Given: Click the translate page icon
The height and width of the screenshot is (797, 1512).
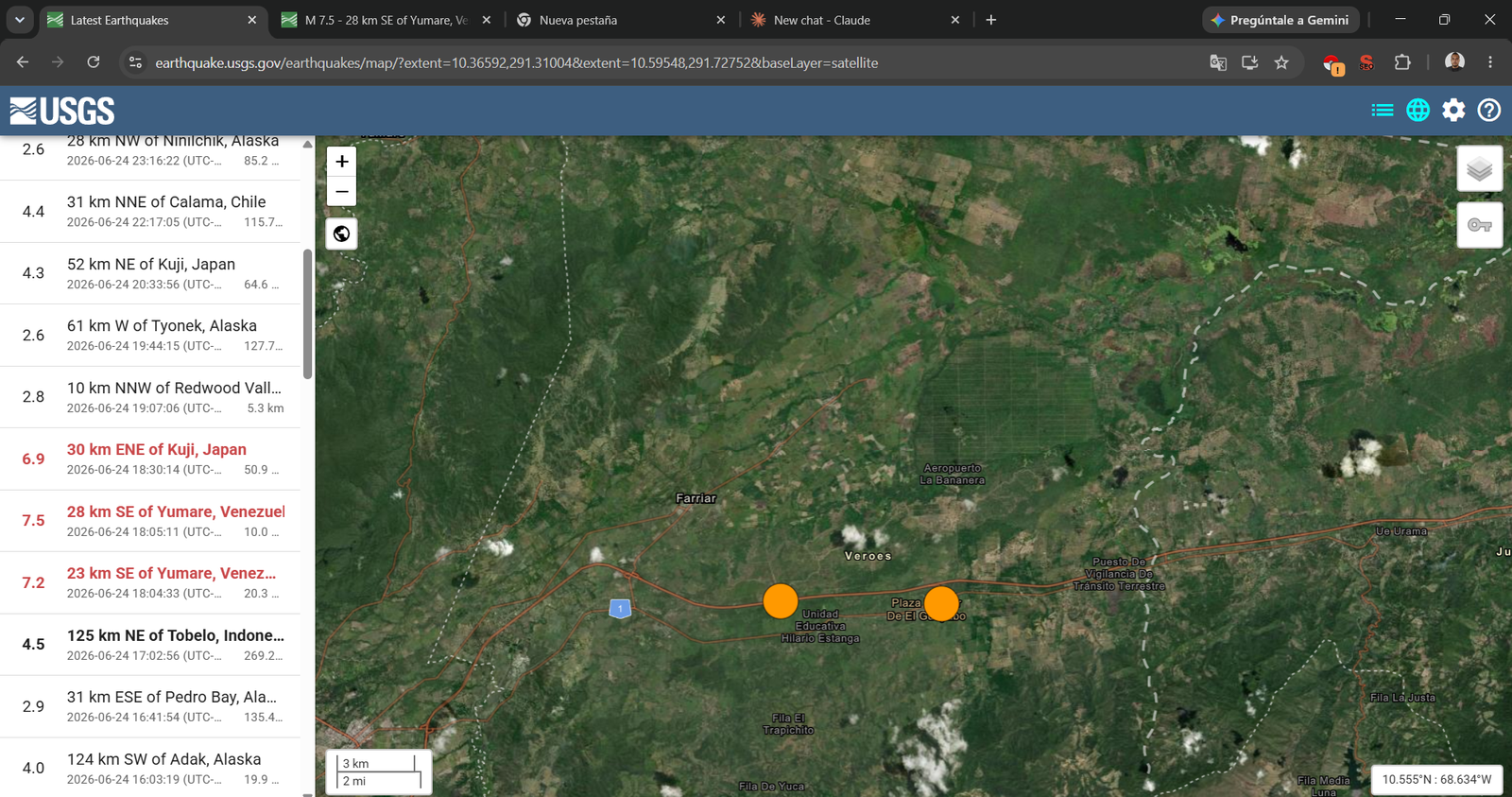Looking at the screenshot, I should click(x=1218, y=62).
